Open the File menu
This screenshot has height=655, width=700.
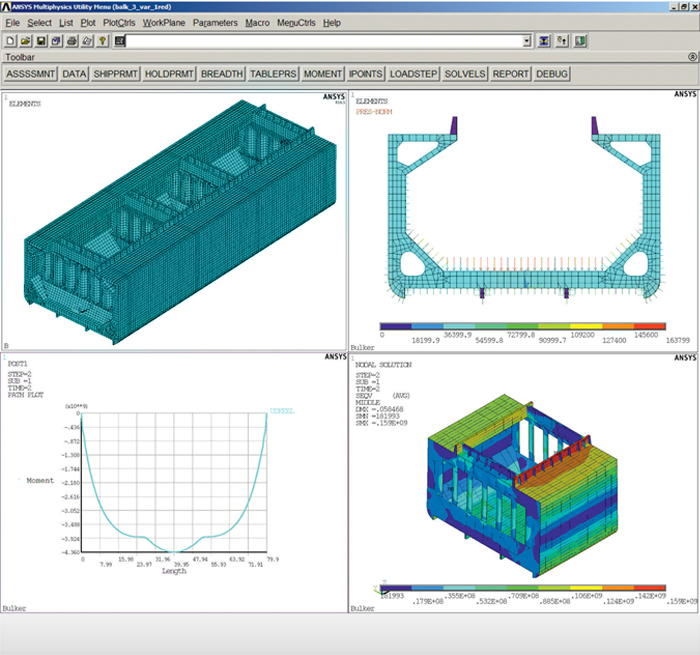12,23
